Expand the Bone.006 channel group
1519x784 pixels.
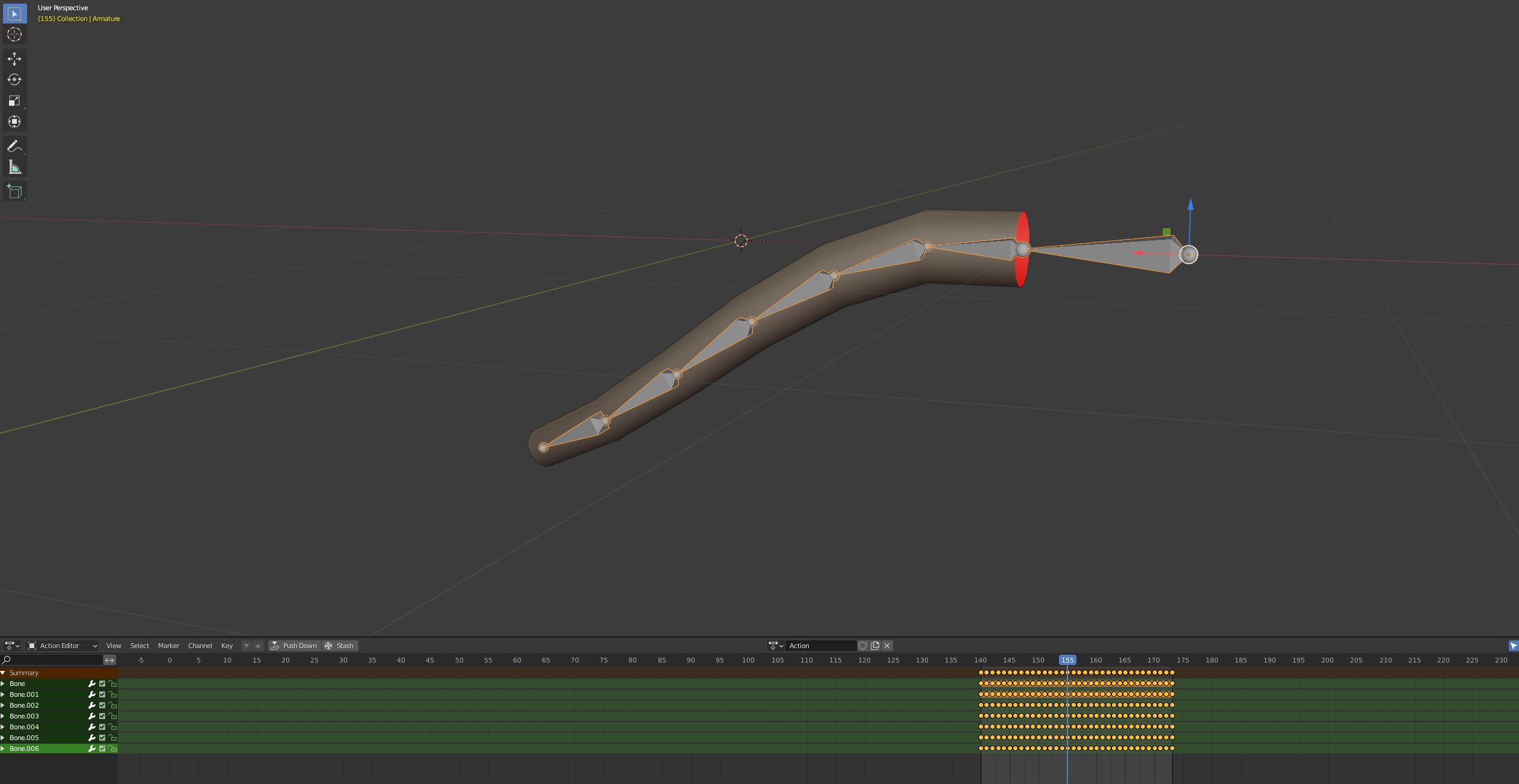pyautogui.click(x=3, y=749)
